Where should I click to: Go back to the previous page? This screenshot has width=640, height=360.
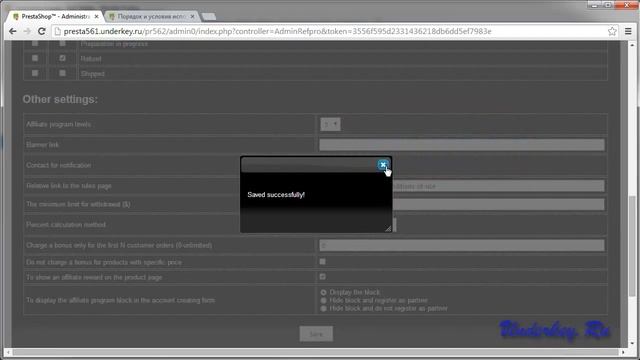pos(13,31)
